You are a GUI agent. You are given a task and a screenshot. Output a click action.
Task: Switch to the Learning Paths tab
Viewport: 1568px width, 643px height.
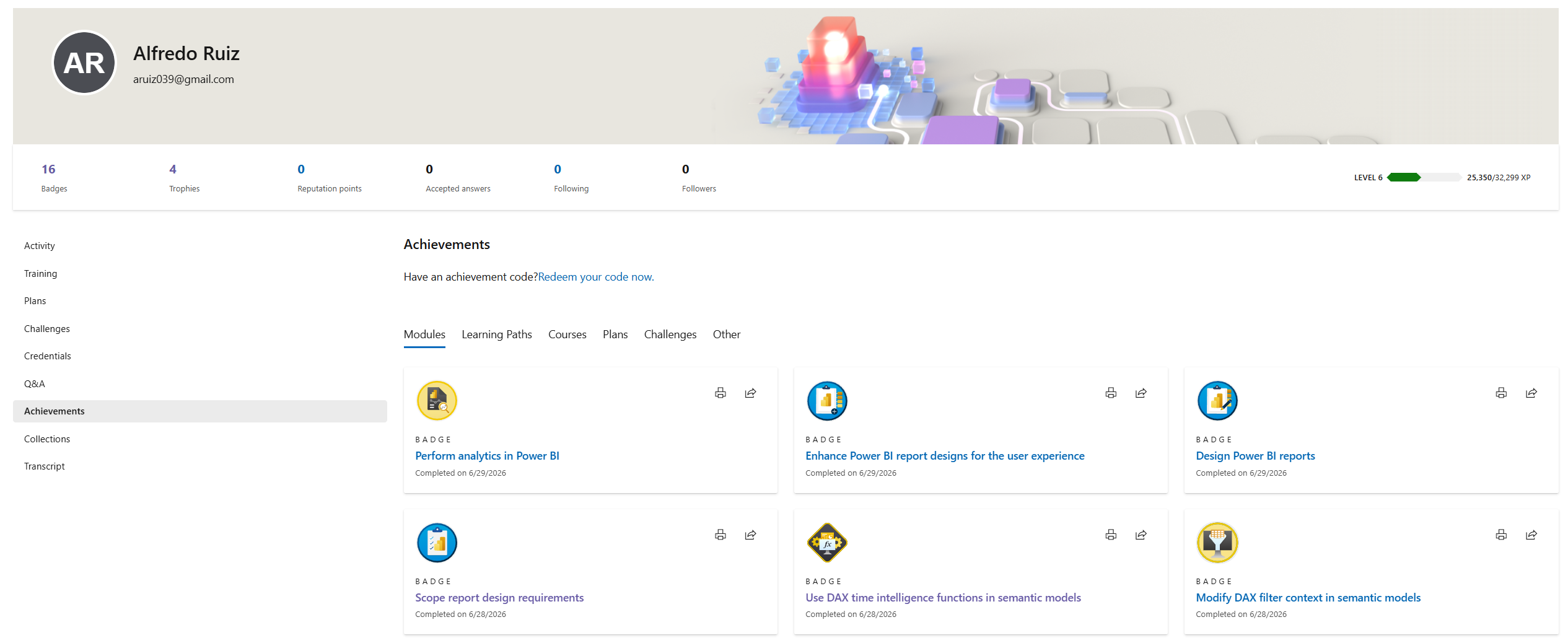pos(497,335)
